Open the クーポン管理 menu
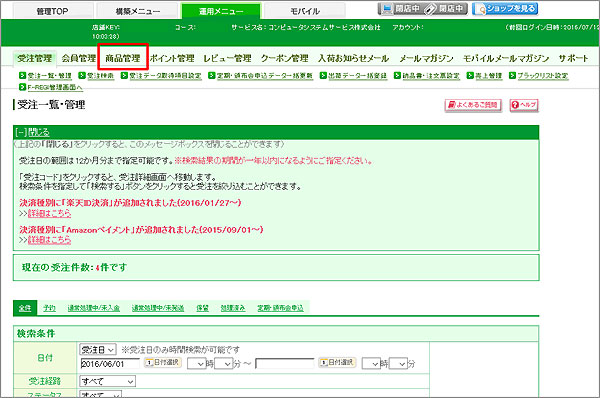 tap(284, 59)
